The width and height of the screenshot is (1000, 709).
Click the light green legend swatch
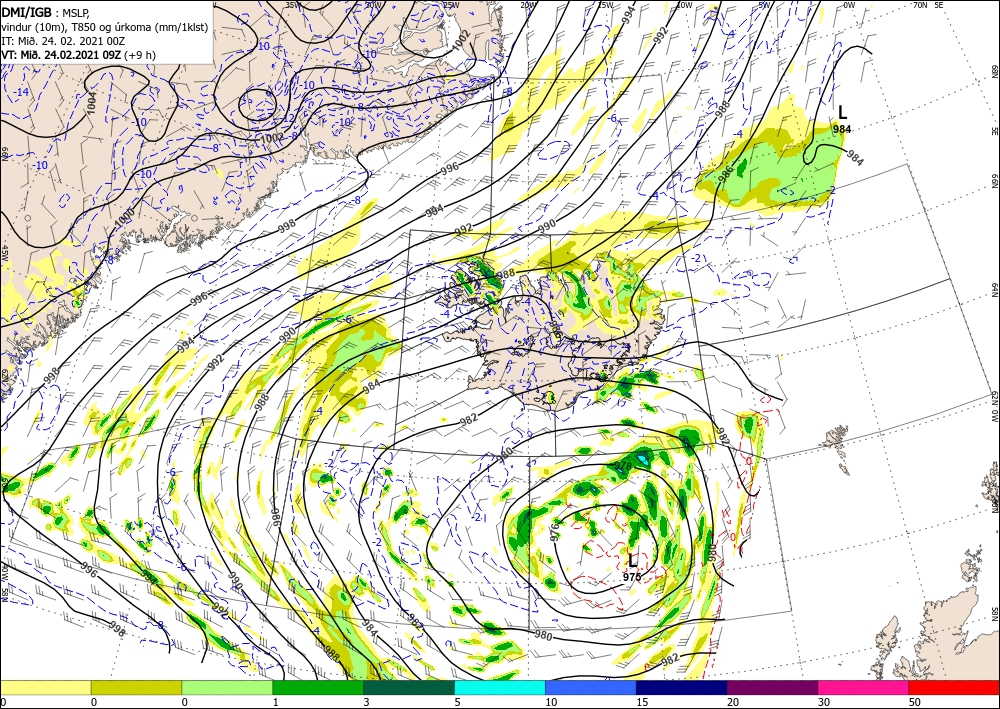[x=227, y=687]
